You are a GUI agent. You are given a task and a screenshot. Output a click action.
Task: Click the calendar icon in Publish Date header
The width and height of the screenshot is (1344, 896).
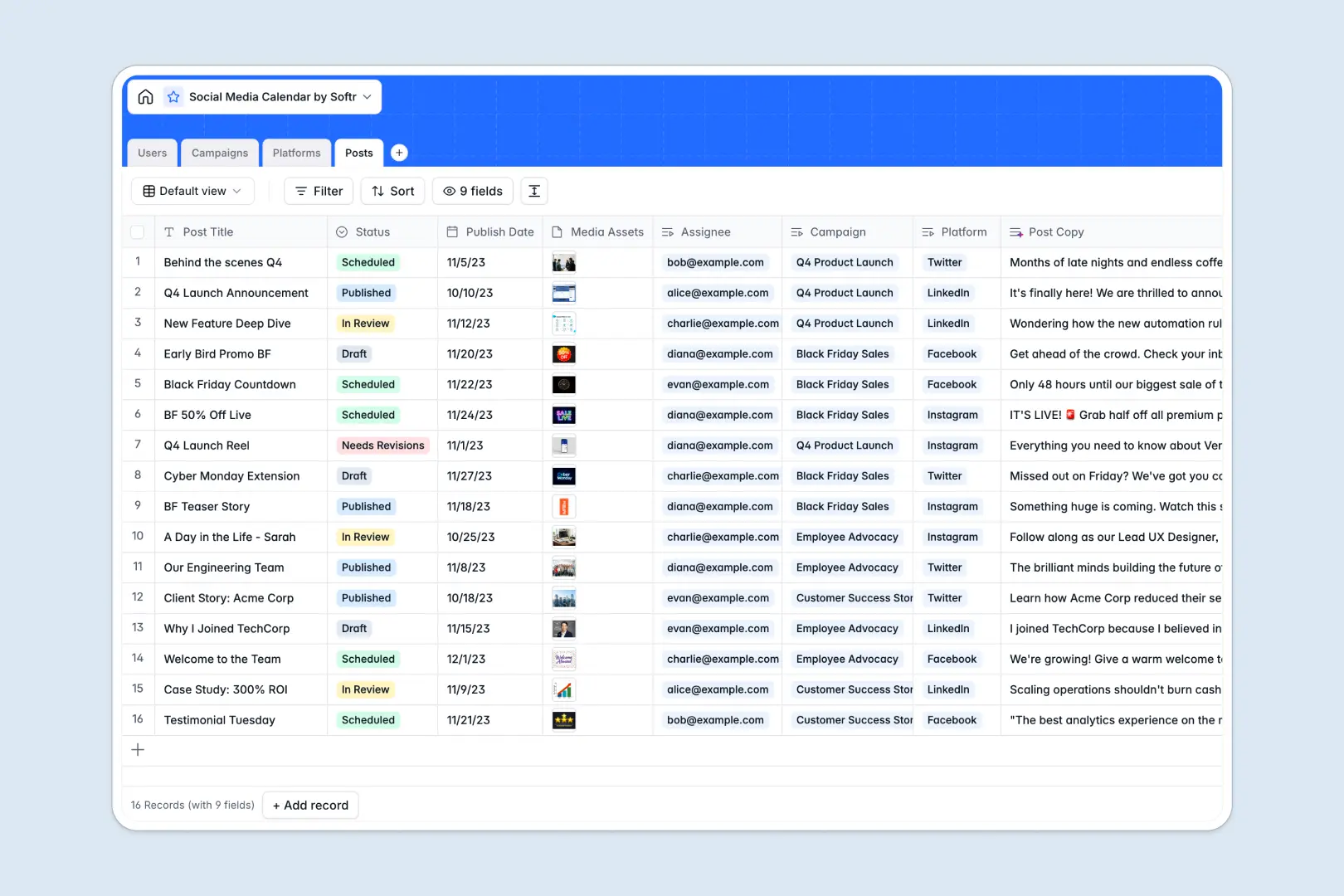(x=453, y=231)
